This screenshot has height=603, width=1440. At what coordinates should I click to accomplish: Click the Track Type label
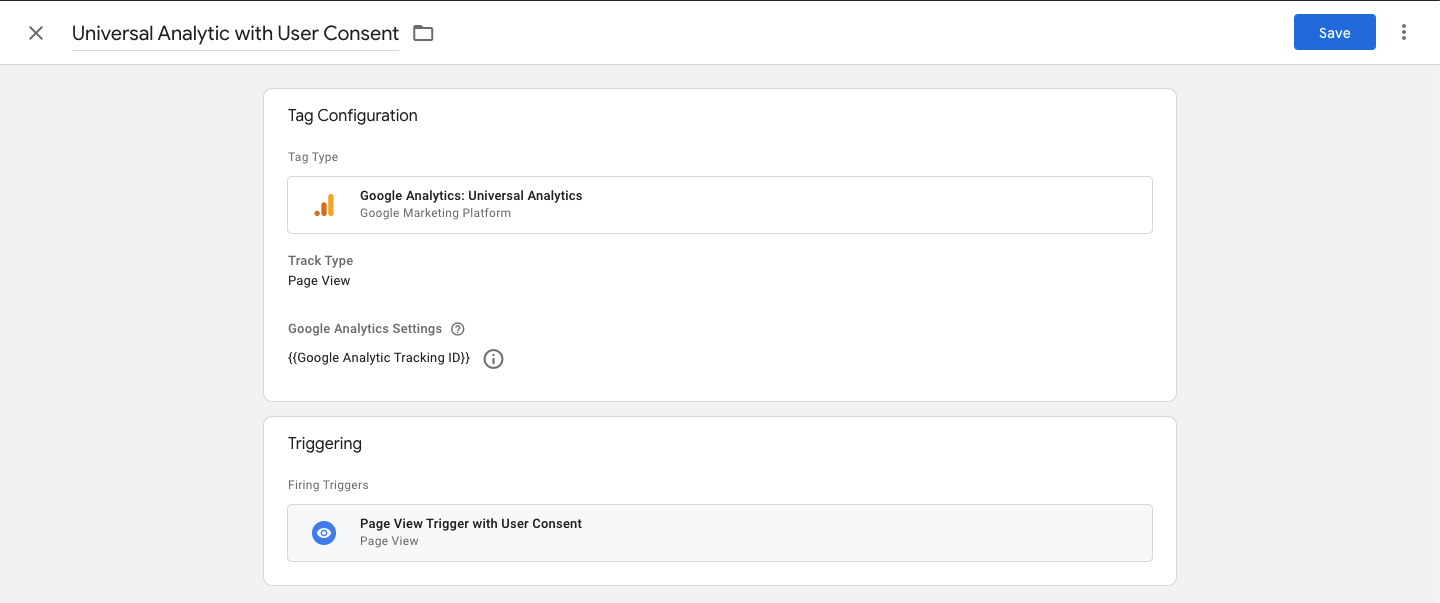click(x=321, y=261)
